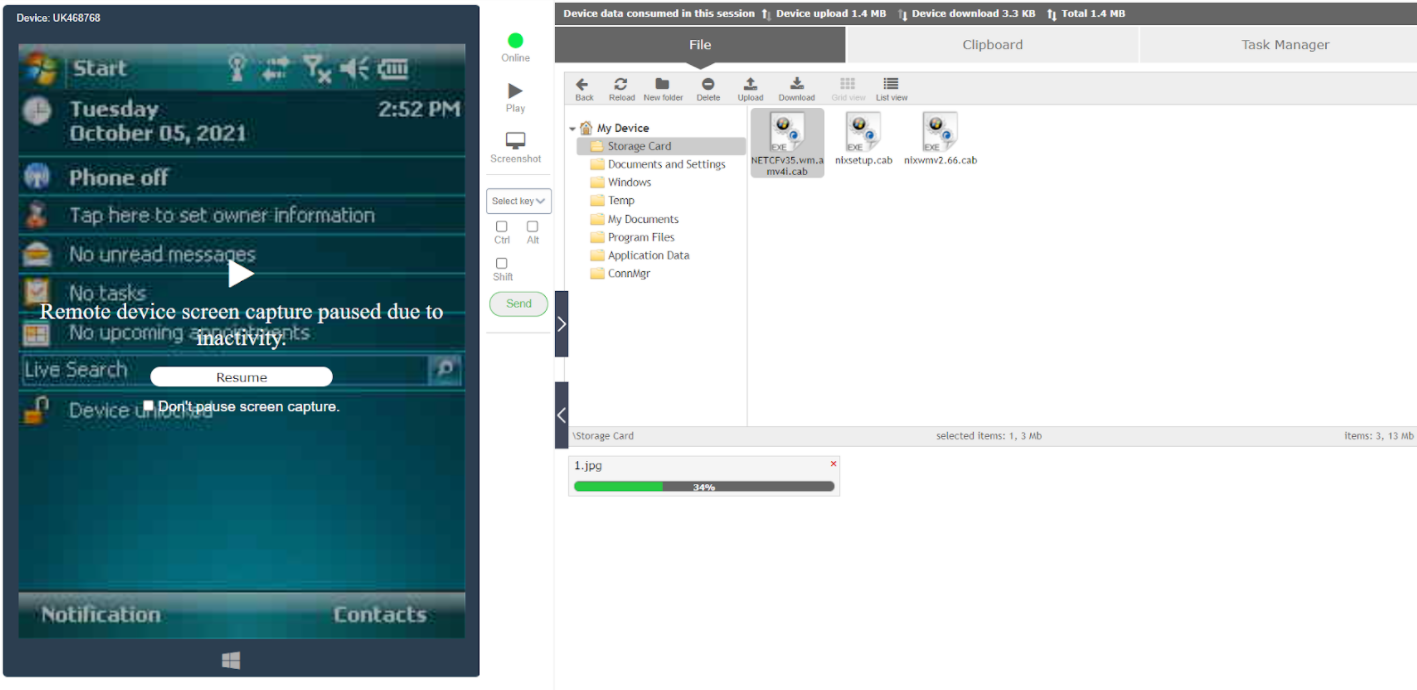Click the Phone off row
The height and width of the screenshot is (690, 1417).
tap(242, 178)
